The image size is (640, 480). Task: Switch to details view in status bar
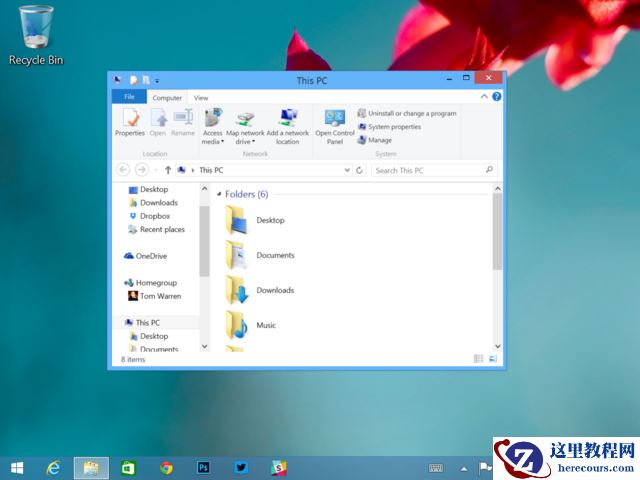click(x=478, y=359)
